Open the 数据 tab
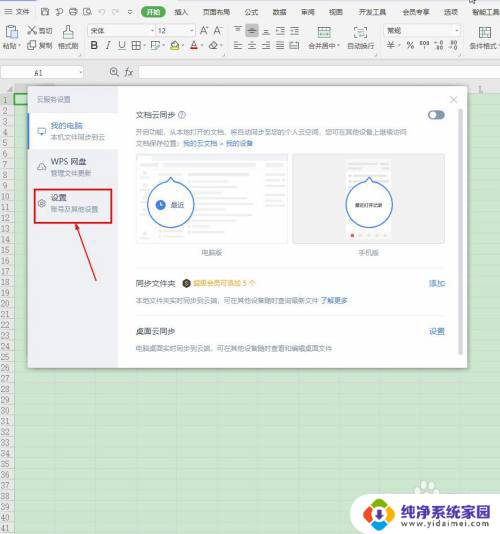Viewport: 500px width, 534px height. (279, 12)
